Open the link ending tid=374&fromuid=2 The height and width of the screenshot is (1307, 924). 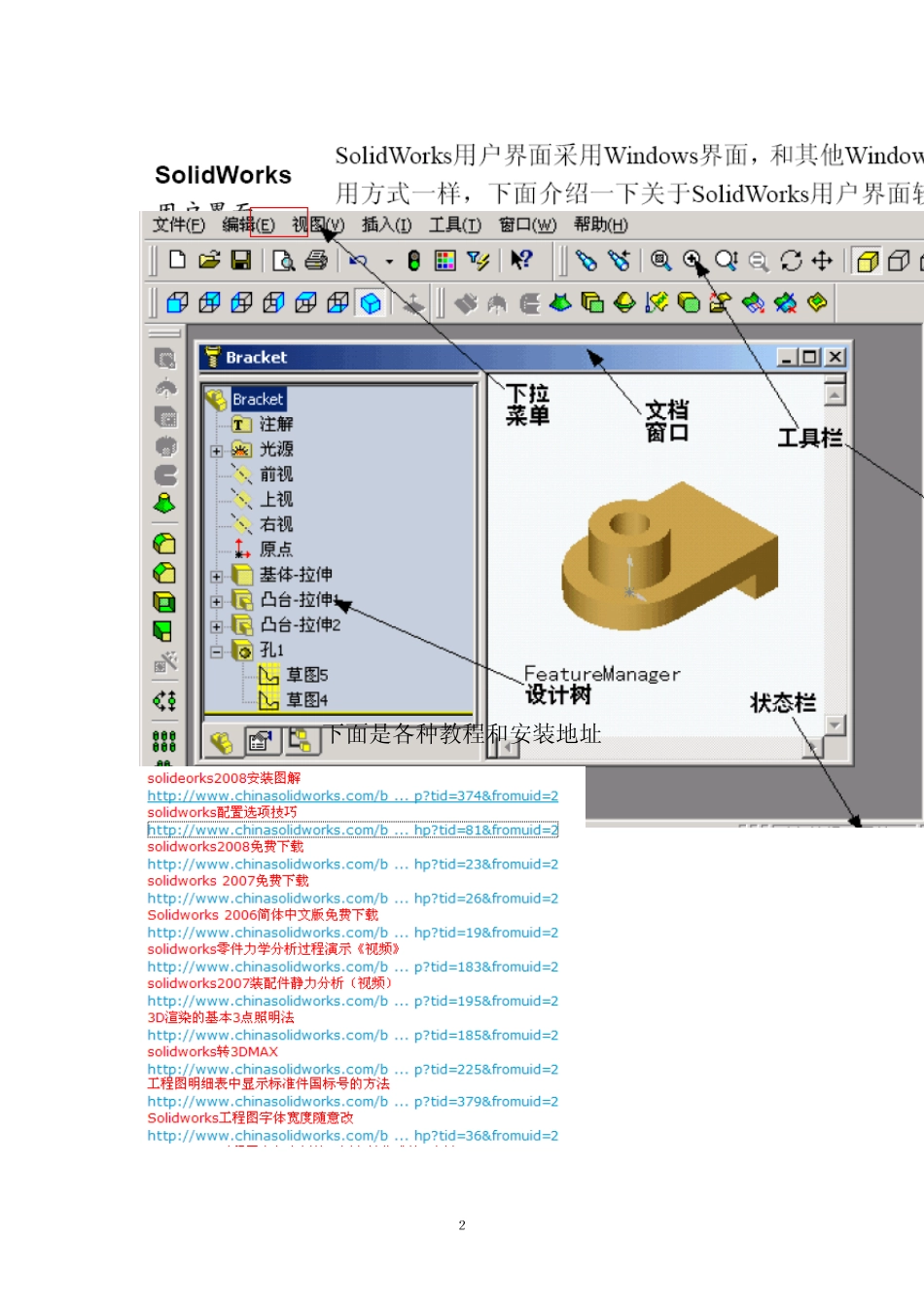353,795
